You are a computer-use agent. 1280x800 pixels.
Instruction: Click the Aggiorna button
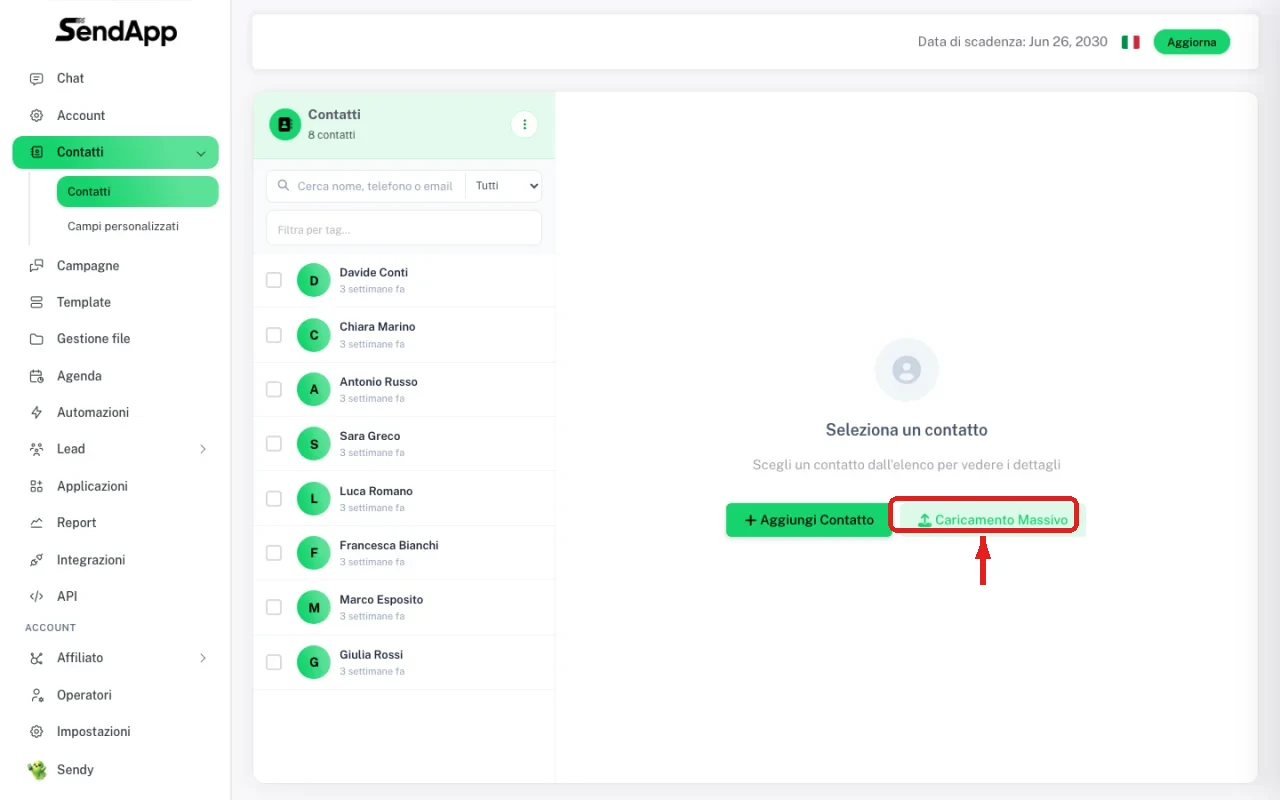[x=1192, y=42]
